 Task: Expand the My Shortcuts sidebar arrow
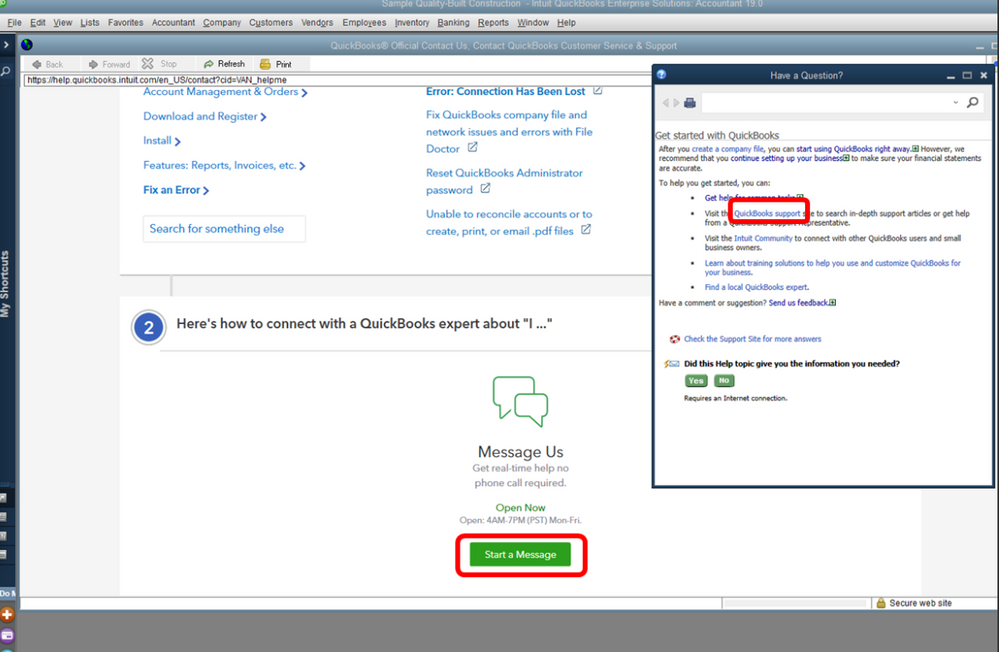[x=6, y=45]
